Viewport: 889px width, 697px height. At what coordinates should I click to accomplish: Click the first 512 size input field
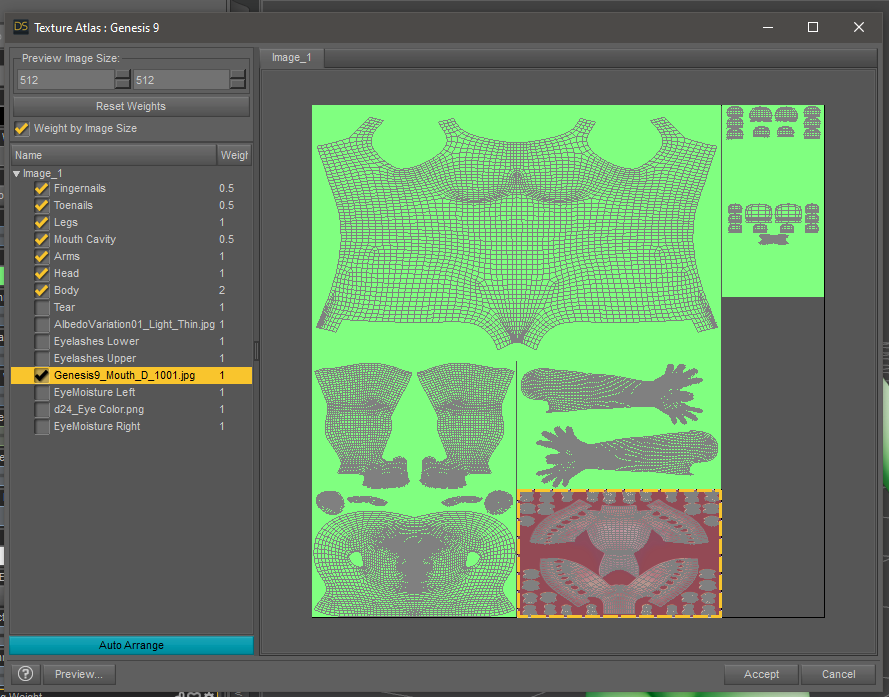click(x=63, y=80)
